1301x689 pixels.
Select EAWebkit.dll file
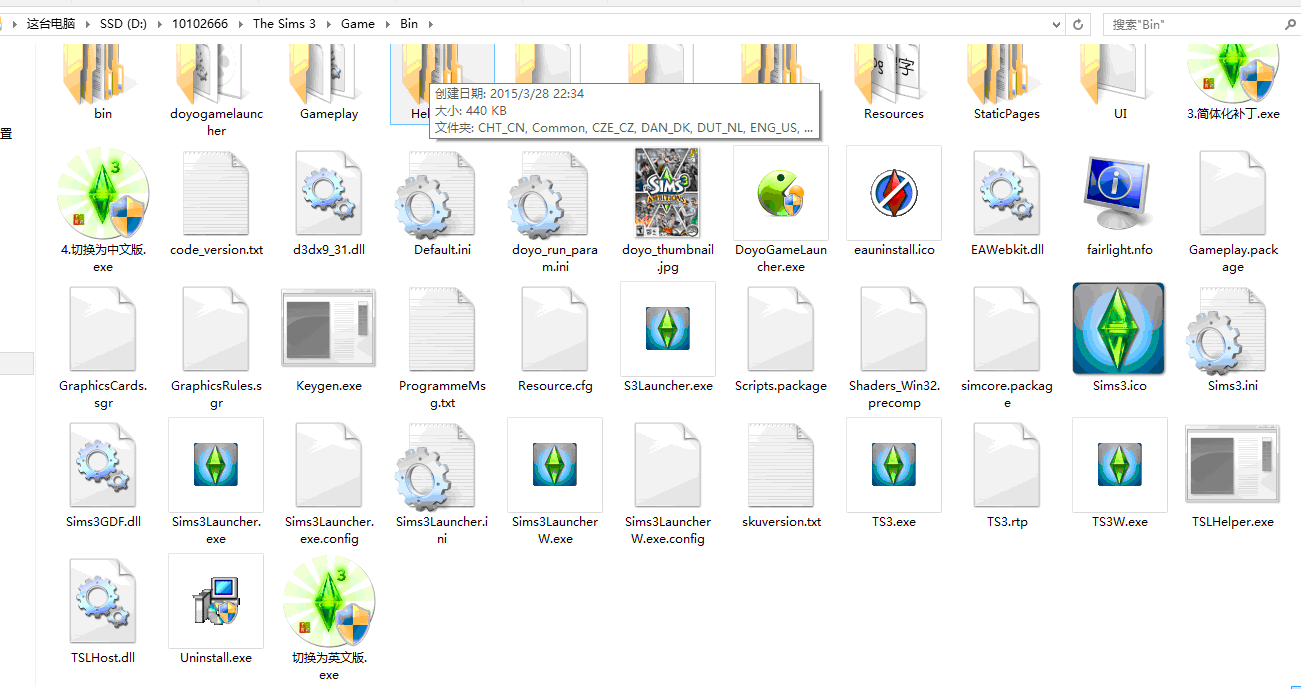click(x=1007, y=203)
